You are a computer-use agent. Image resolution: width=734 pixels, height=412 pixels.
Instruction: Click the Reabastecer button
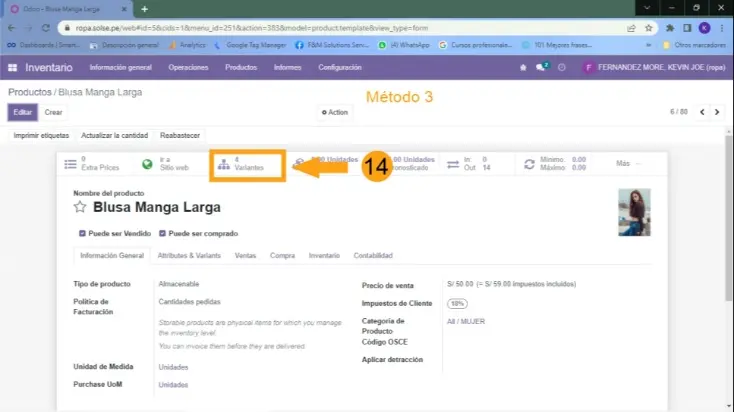(181, 135)
